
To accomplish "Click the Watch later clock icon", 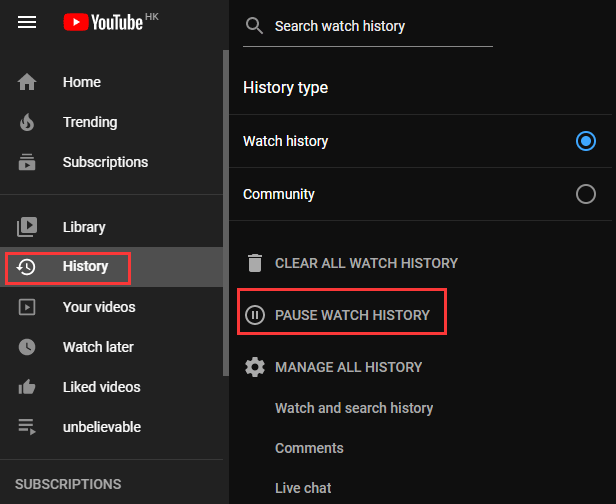I will [27, 347].
